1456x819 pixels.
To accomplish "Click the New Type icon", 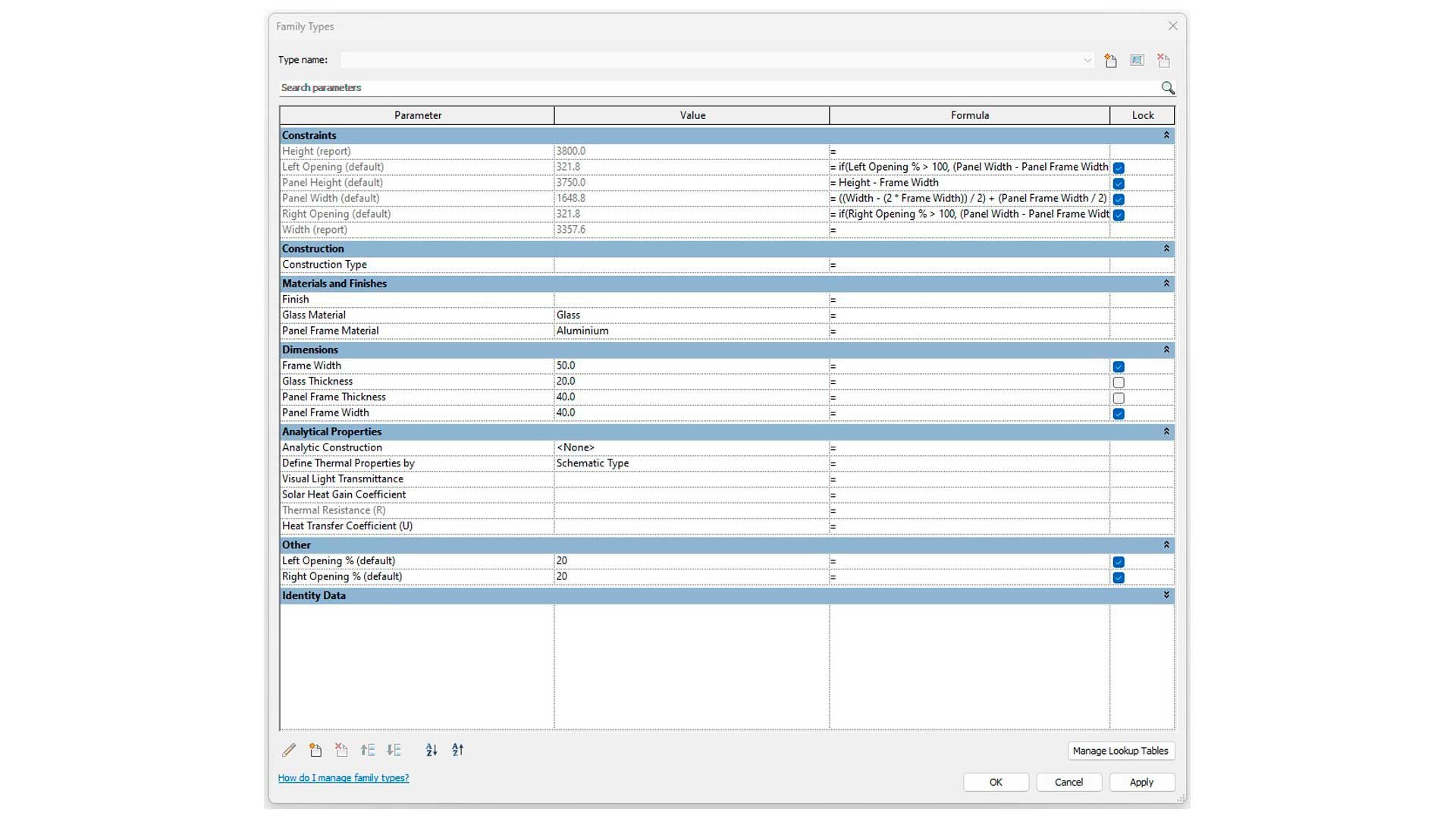I will [1110, 61].
